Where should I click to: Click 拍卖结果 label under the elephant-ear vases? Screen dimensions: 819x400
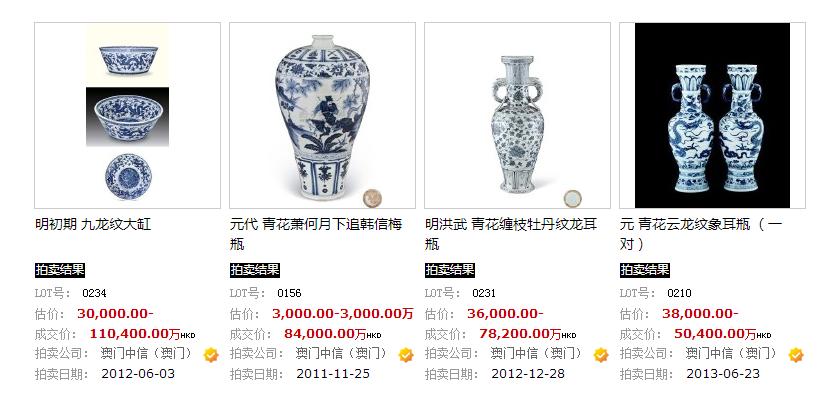[645, 270]
